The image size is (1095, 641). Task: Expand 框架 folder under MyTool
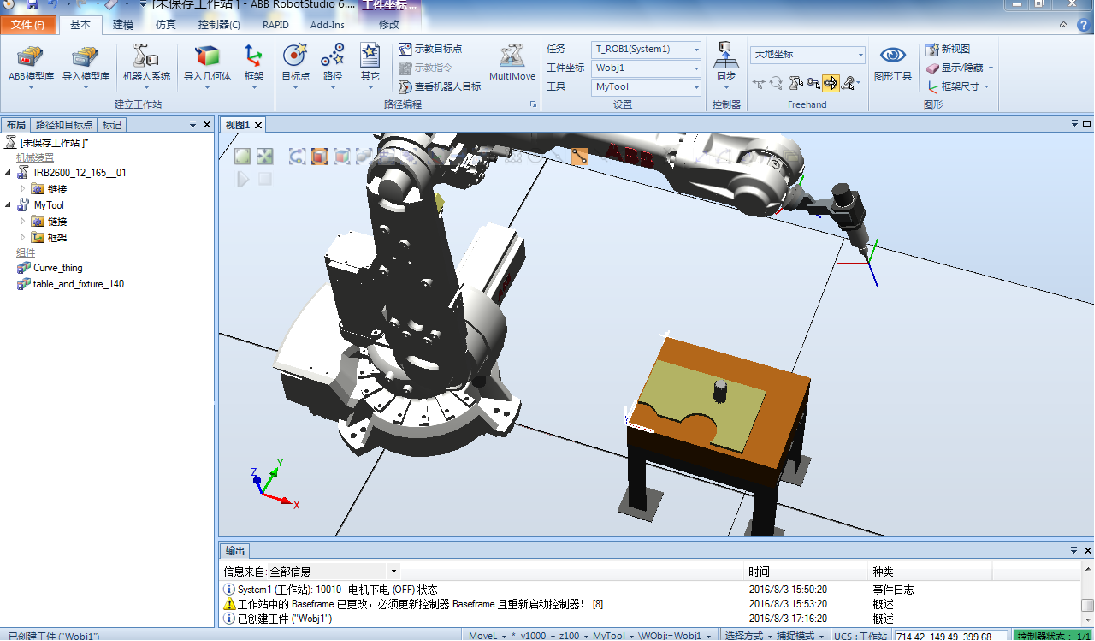pos(22,237)
